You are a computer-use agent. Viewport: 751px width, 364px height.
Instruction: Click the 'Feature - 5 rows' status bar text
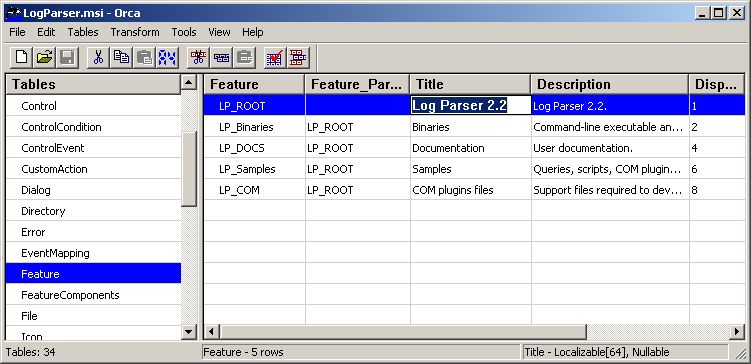[243, 353]
